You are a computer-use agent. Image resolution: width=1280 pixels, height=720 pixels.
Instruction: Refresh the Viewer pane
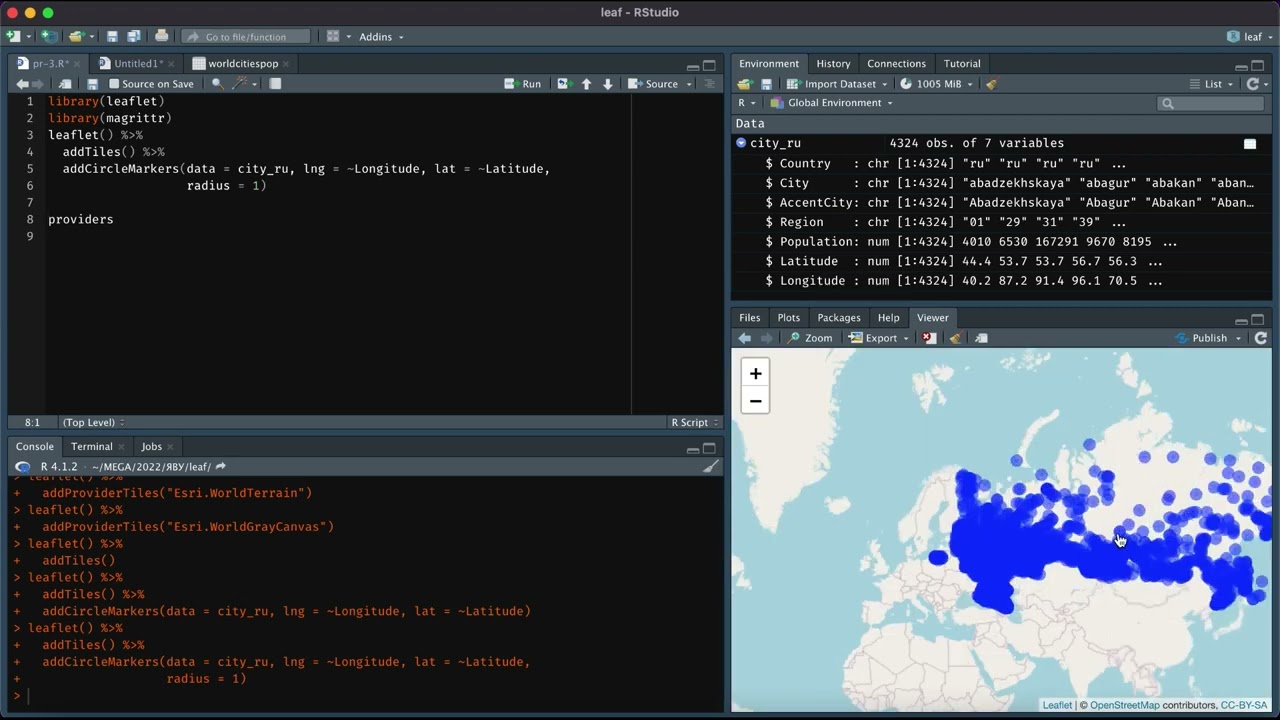click(1261, 338)
